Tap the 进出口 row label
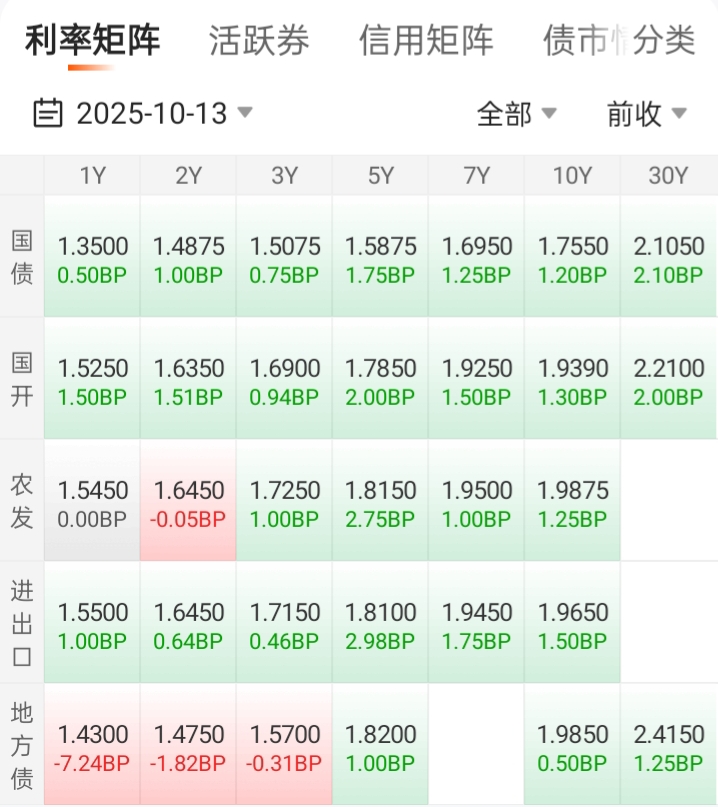Screen dimensions: 718x807 22,623
